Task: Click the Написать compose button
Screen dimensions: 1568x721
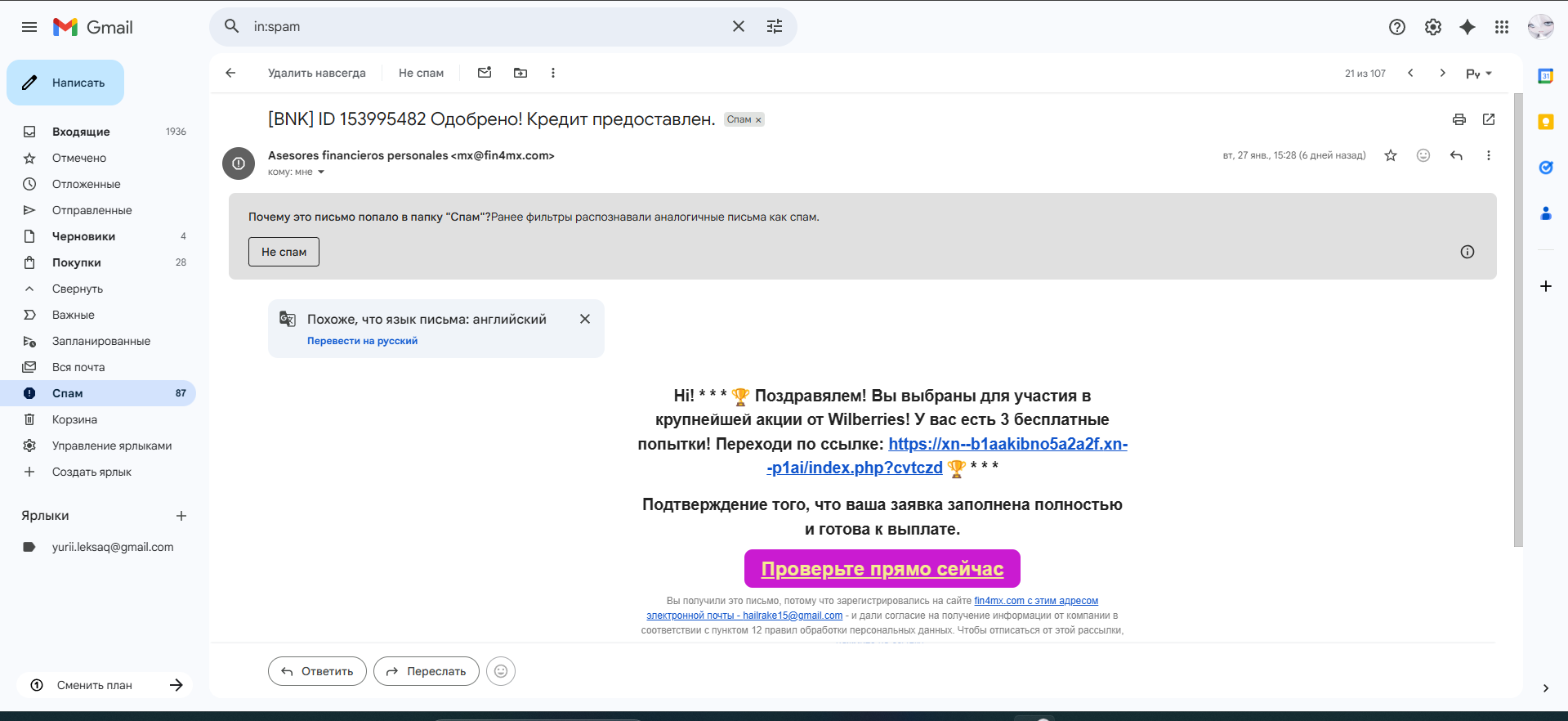Action: (x=65, y=83)
